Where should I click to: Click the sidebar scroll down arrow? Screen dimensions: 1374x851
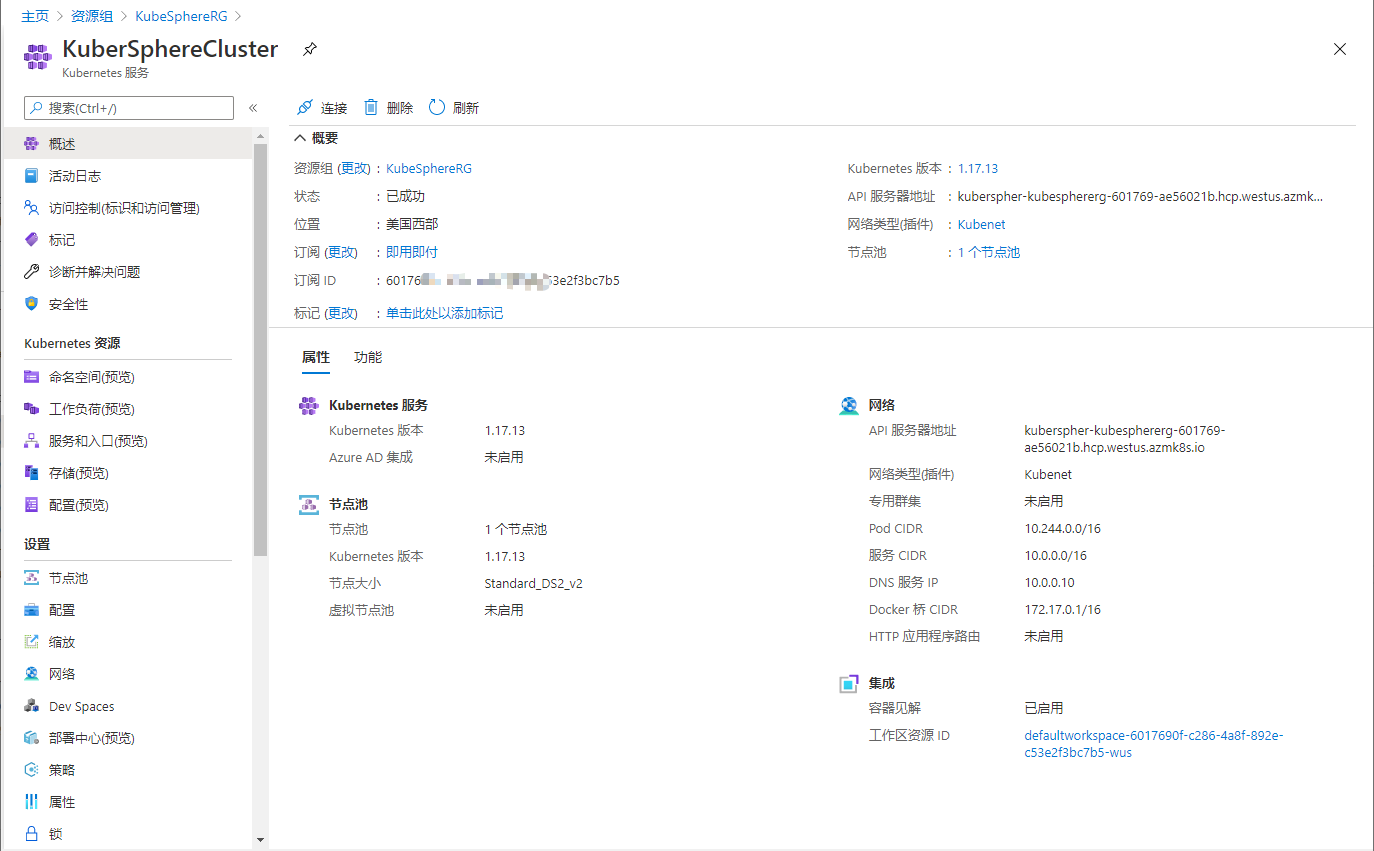tap(261, 840)
